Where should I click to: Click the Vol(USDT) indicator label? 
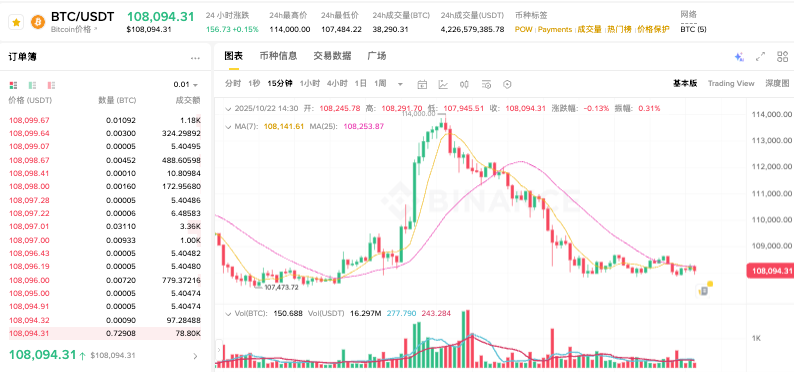click(x=325, y=313)
